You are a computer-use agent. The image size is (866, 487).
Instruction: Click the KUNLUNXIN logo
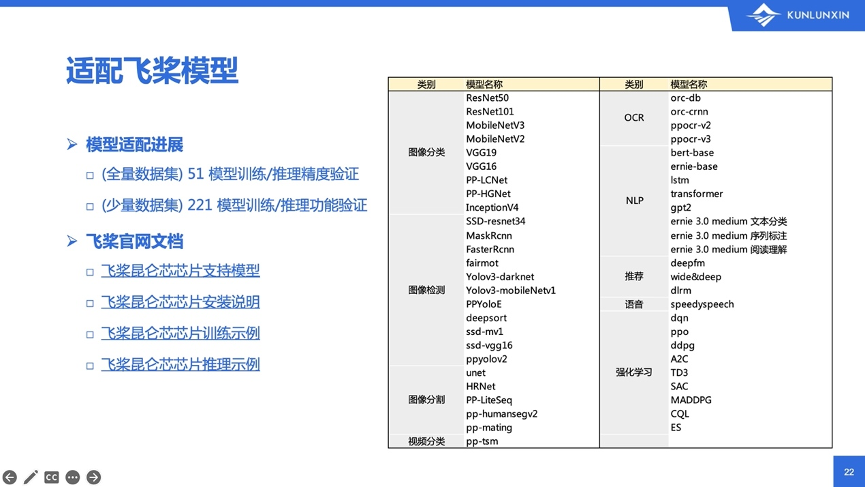(798, 15)
